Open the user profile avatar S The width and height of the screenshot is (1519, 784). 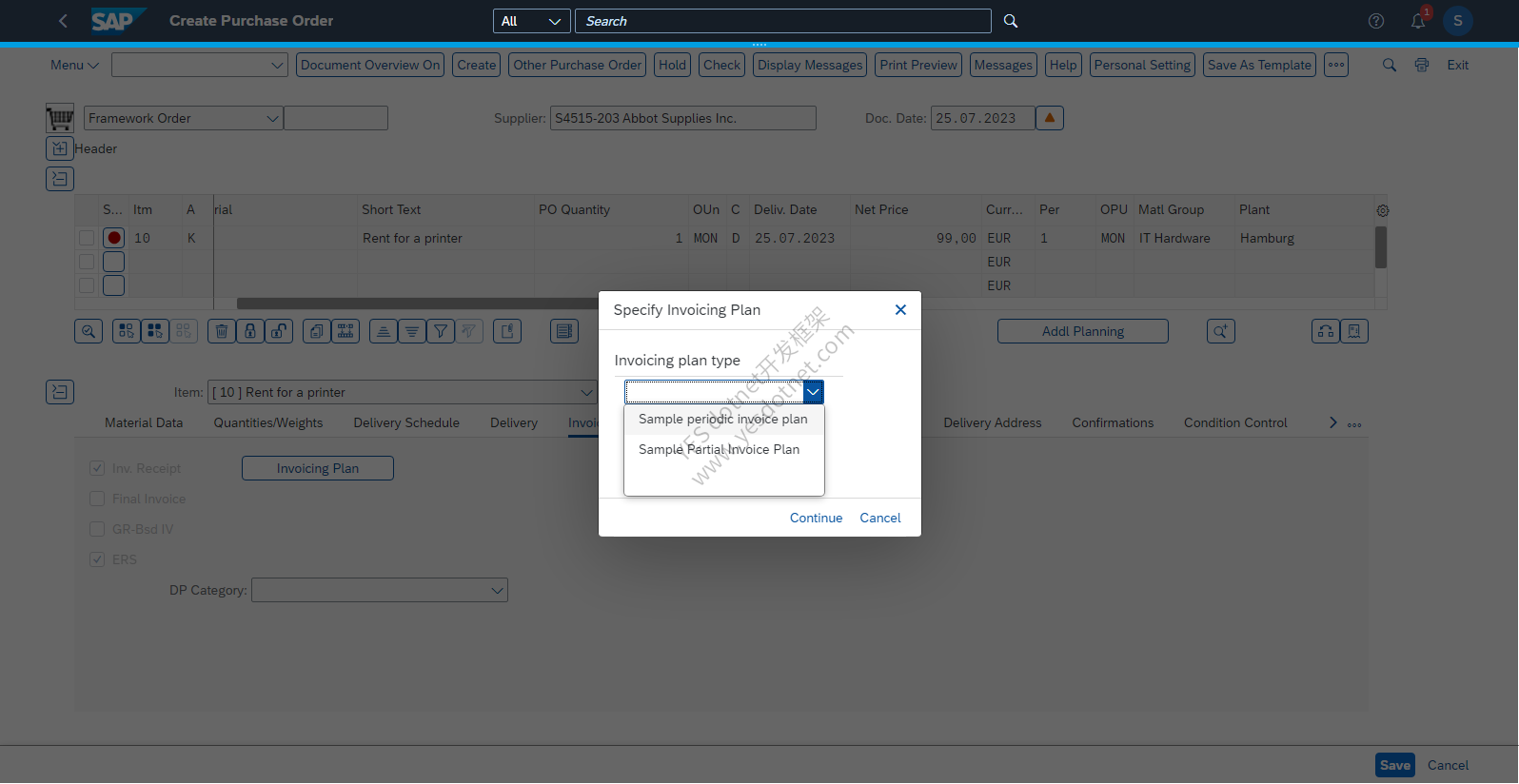point(1458,21)
